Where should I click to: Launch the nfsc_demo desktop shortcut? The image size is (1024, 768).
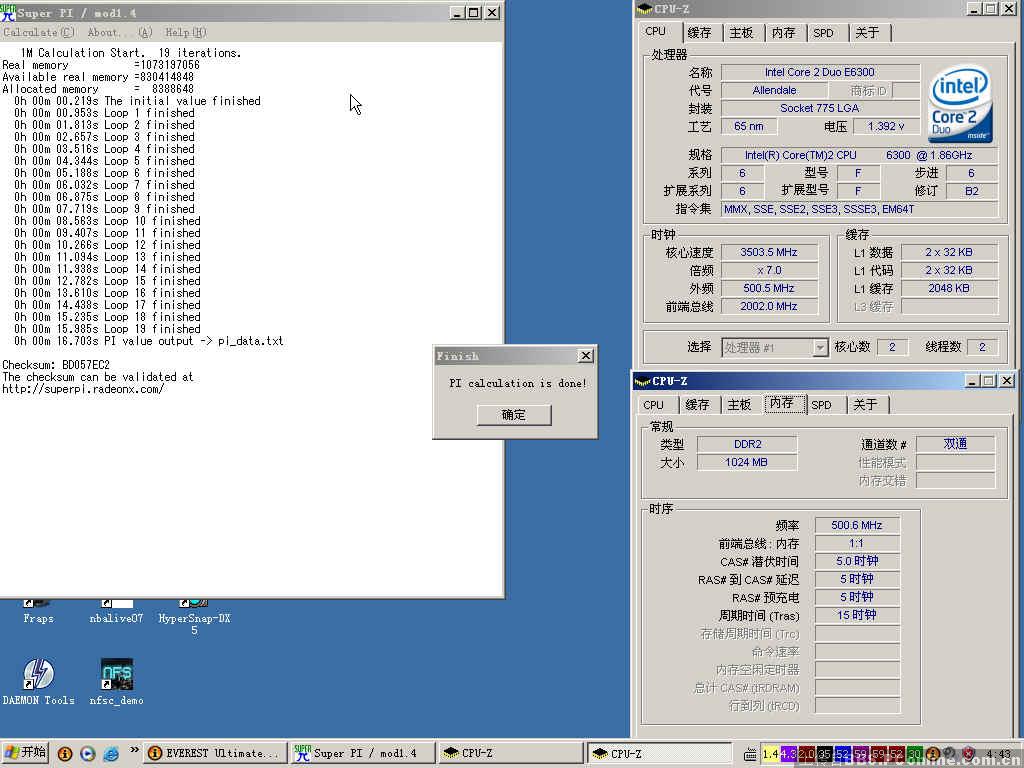pyautogui.click(x=116, y=682)
